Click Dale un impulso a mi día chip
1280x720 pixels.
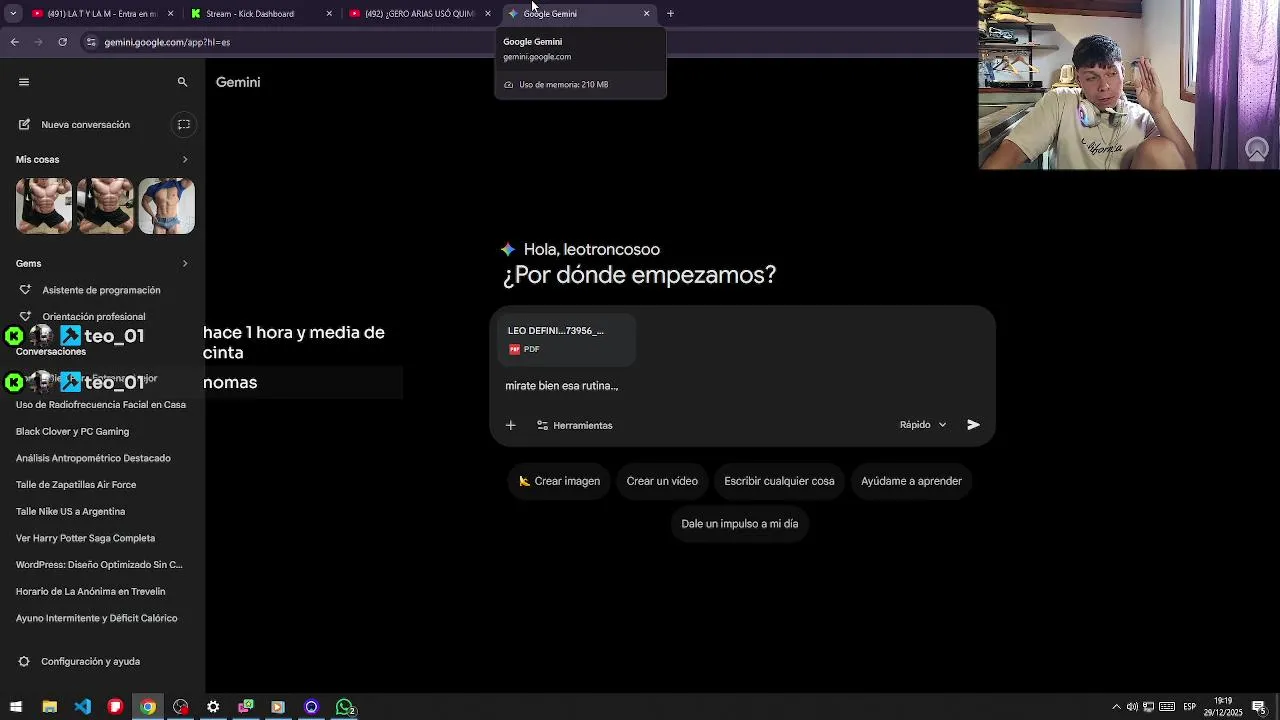(x=739, y=524)
